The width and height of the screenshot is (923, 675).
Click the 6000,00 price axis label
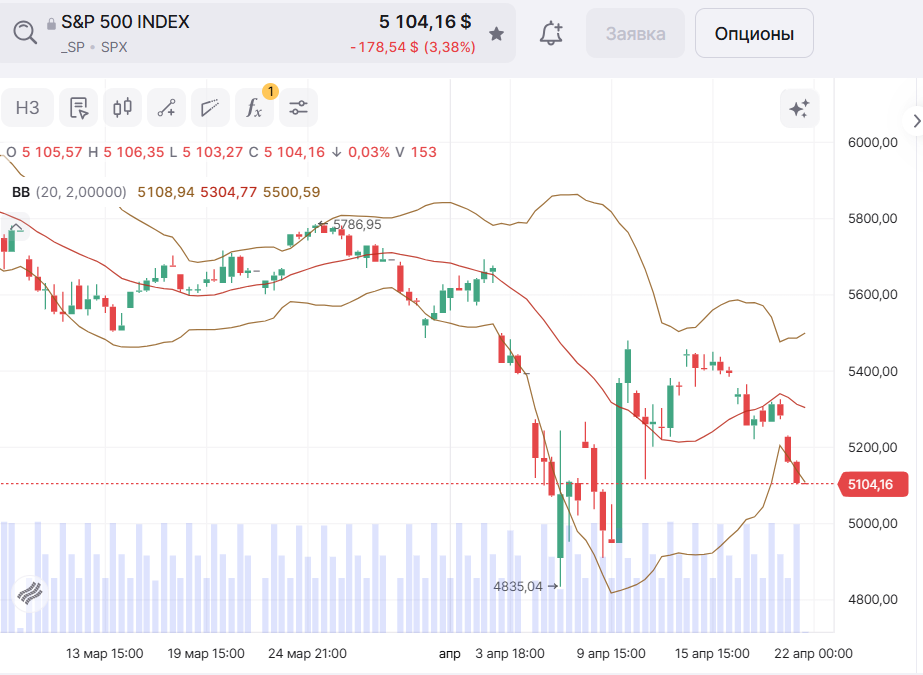872,142
